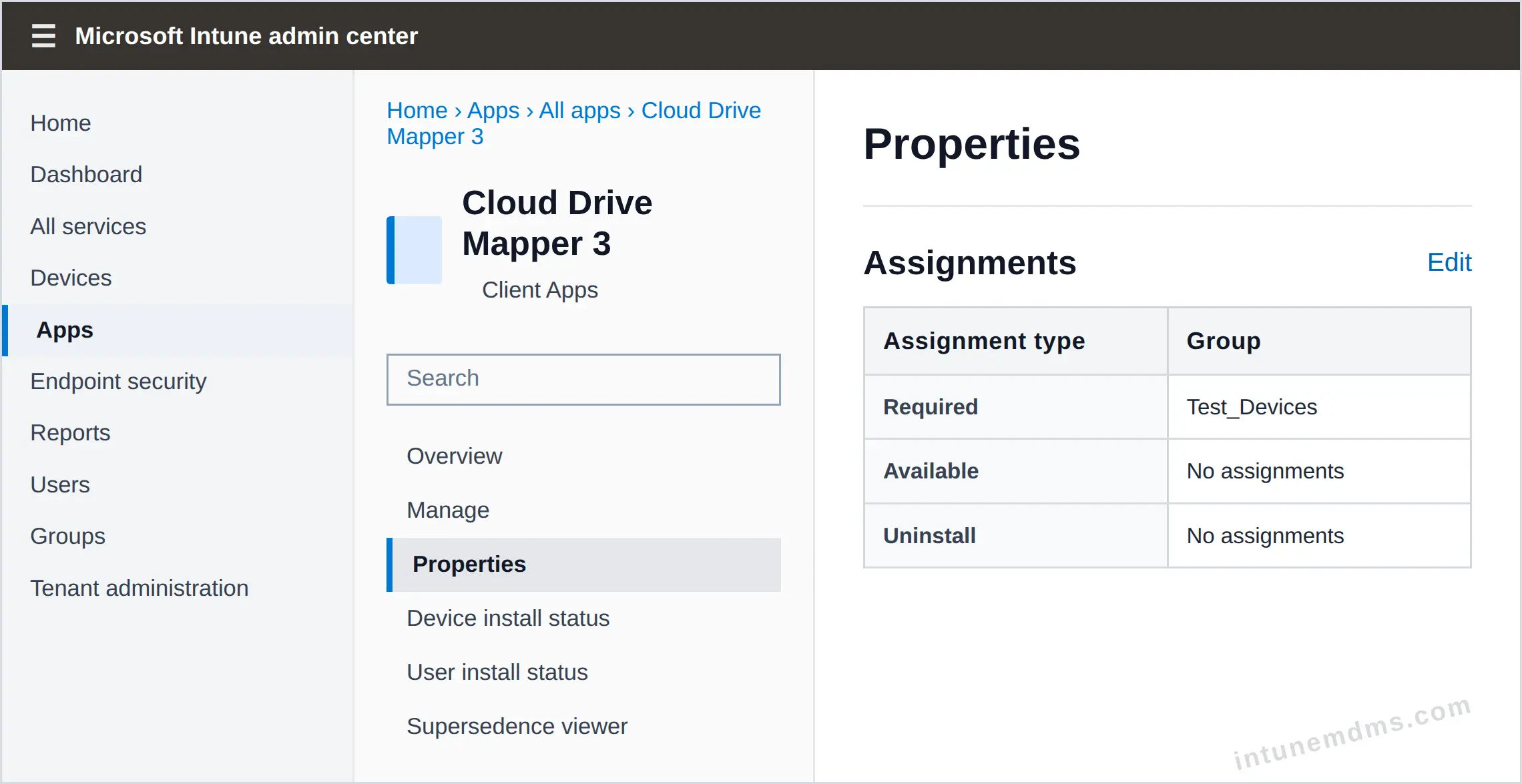The height and width of the screenshot is (784, 1522).
Task: Open Home in left navigation
Action: 61,123
